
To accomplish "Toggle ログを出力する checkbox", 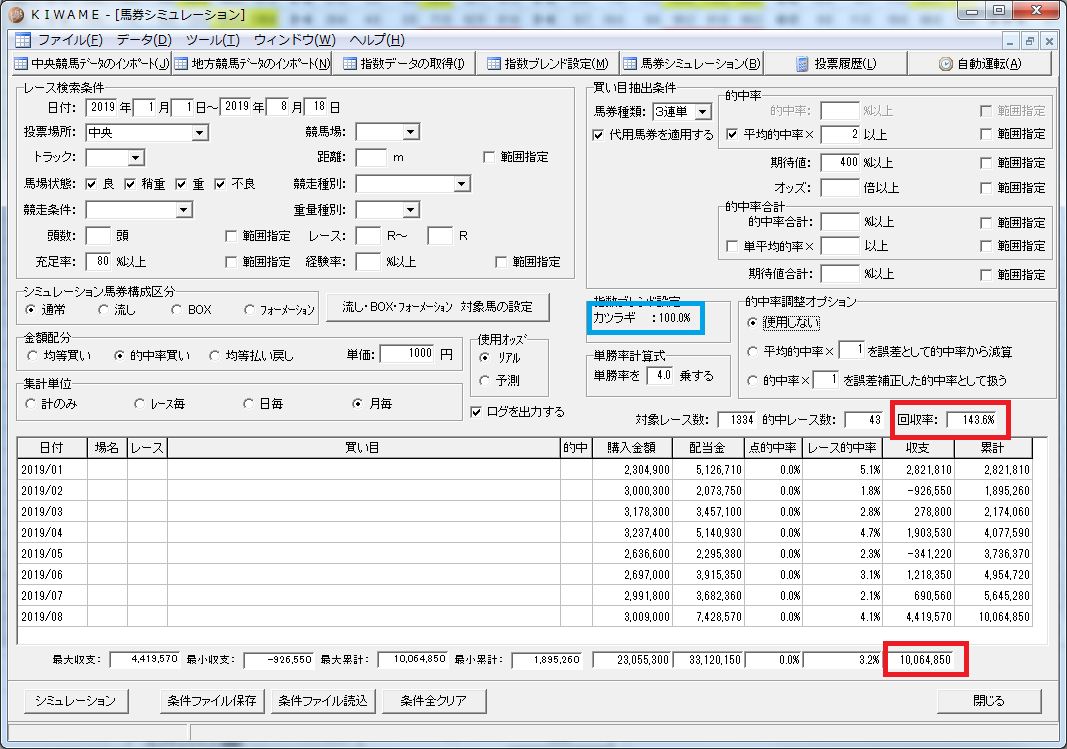I will click(476, 412).
